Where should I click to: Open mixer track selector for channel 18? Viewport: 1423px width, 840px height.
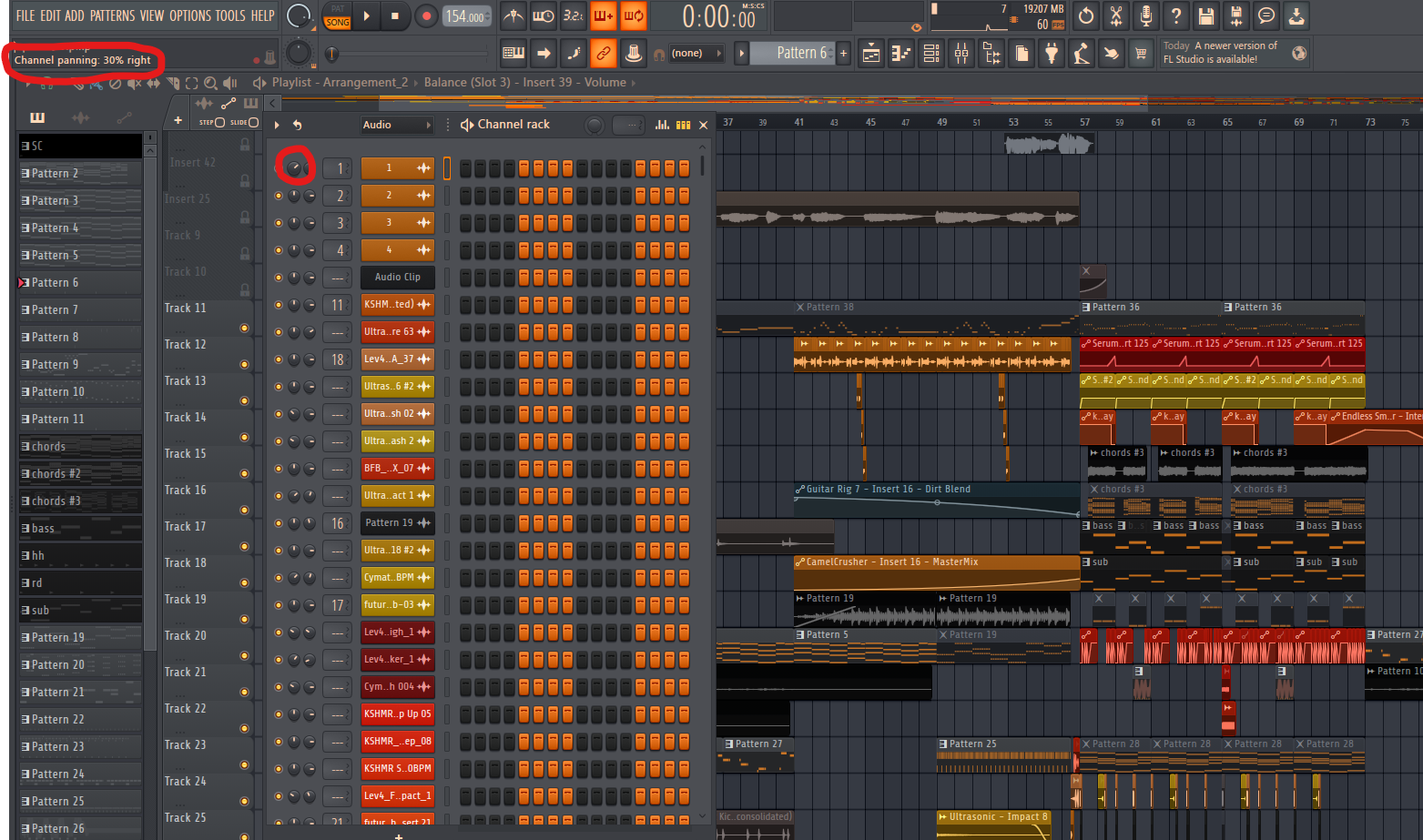[x=338, y=359]
